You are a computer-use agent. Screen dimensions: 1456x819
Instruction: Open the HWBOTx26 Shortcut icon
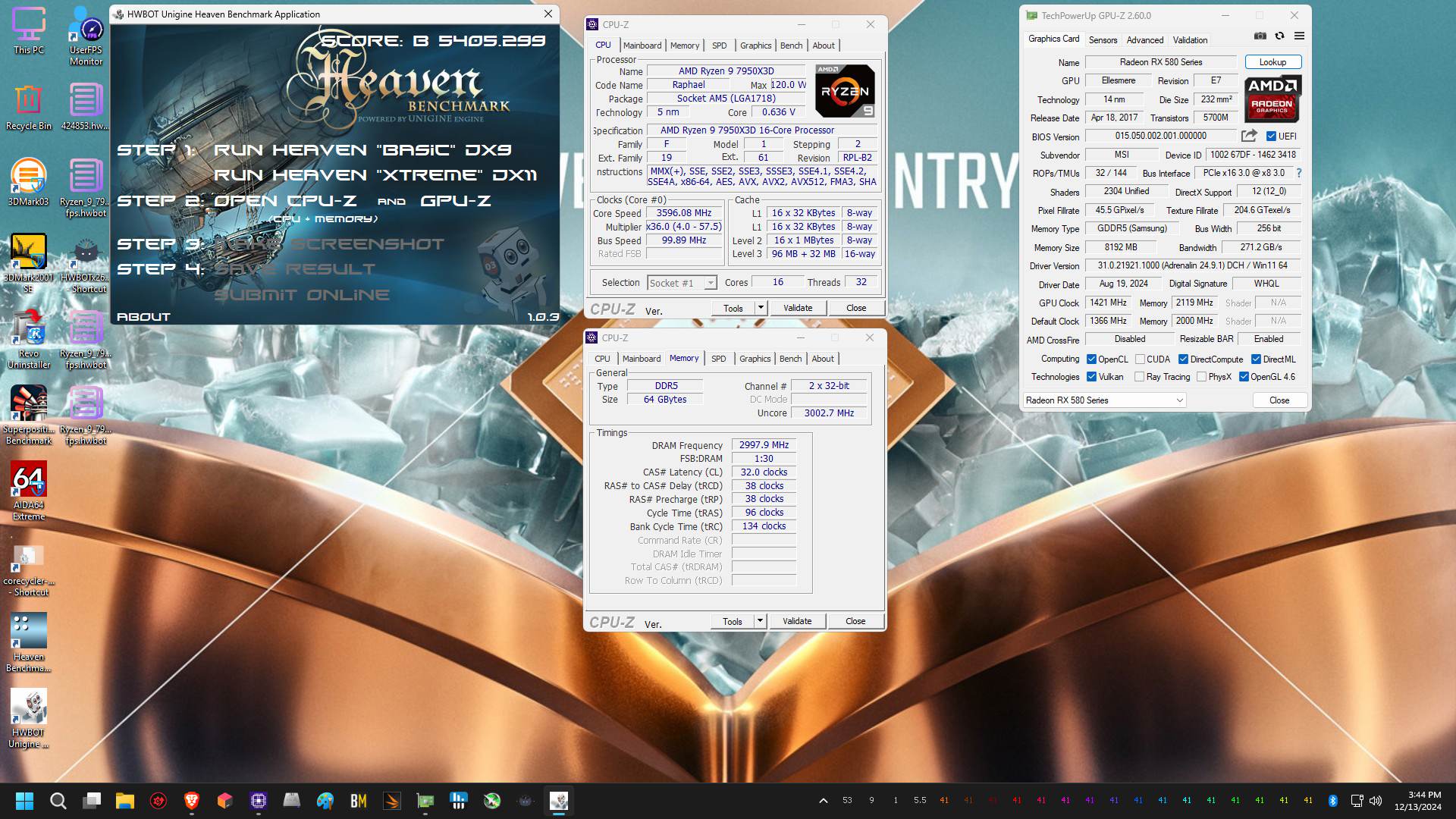86,264
